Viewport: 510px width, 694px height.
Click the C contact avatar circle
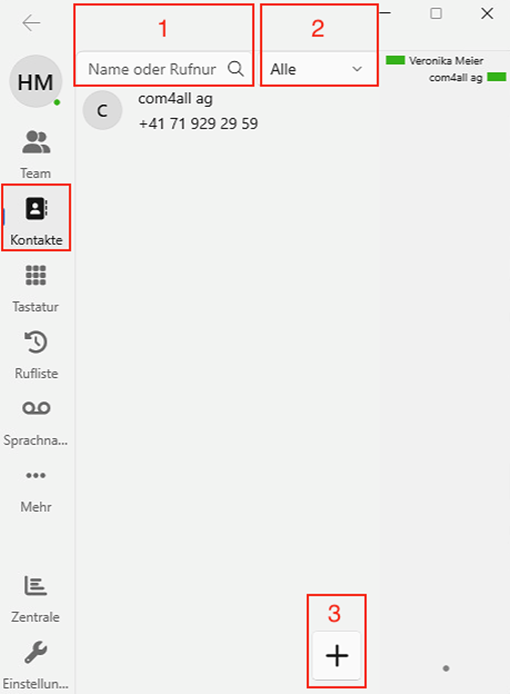102,111
